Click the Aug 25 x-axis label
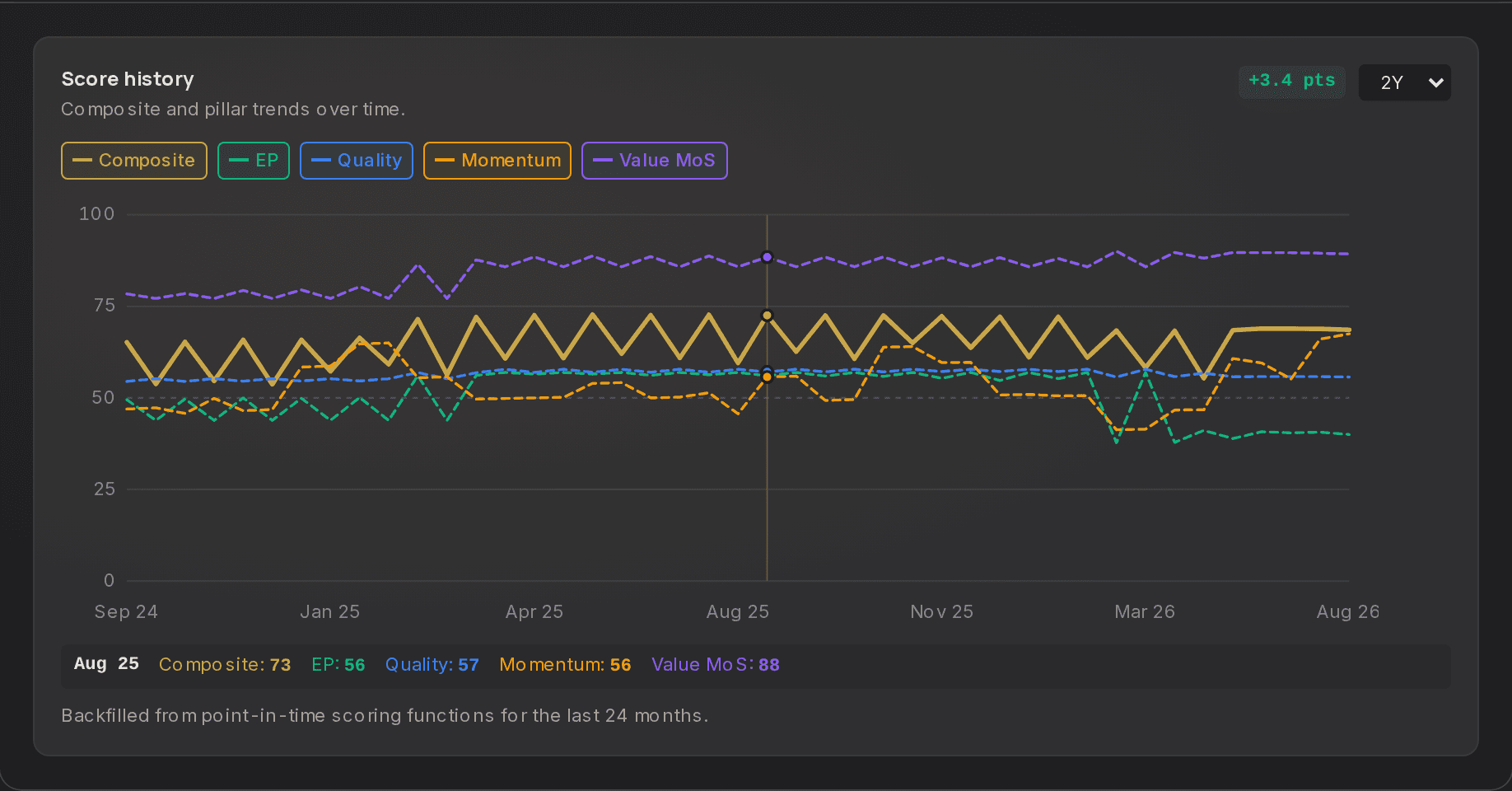This screenshot has width=1512, height=791. point(738,611)
